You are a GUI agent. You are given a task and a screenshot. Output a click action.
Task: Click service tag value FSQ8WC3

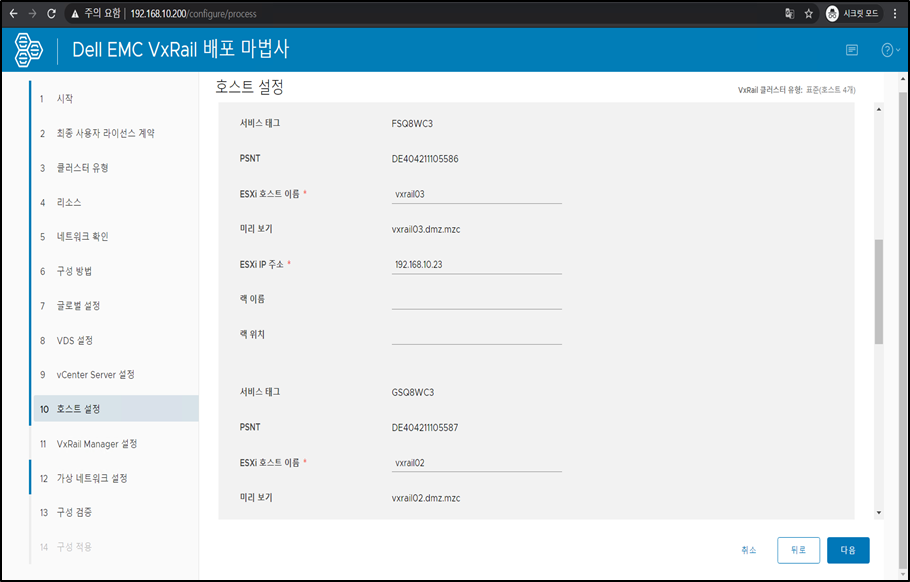pyautogui.click(x=412, y=124)
